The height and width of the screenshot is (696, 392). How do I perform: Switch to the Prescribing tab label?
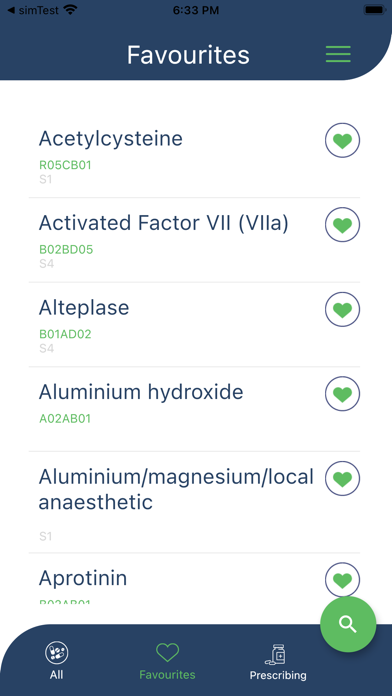(x=278, y=676)
